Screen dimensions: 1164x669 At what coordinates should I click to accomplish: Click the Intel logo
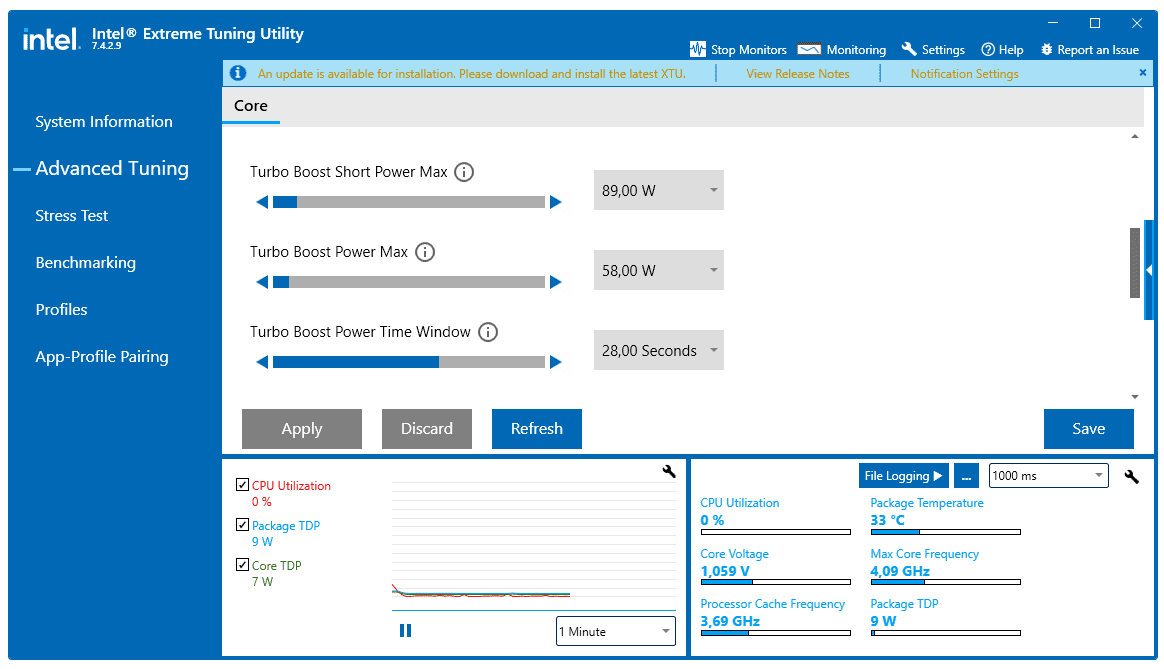[x=50, y=38]
